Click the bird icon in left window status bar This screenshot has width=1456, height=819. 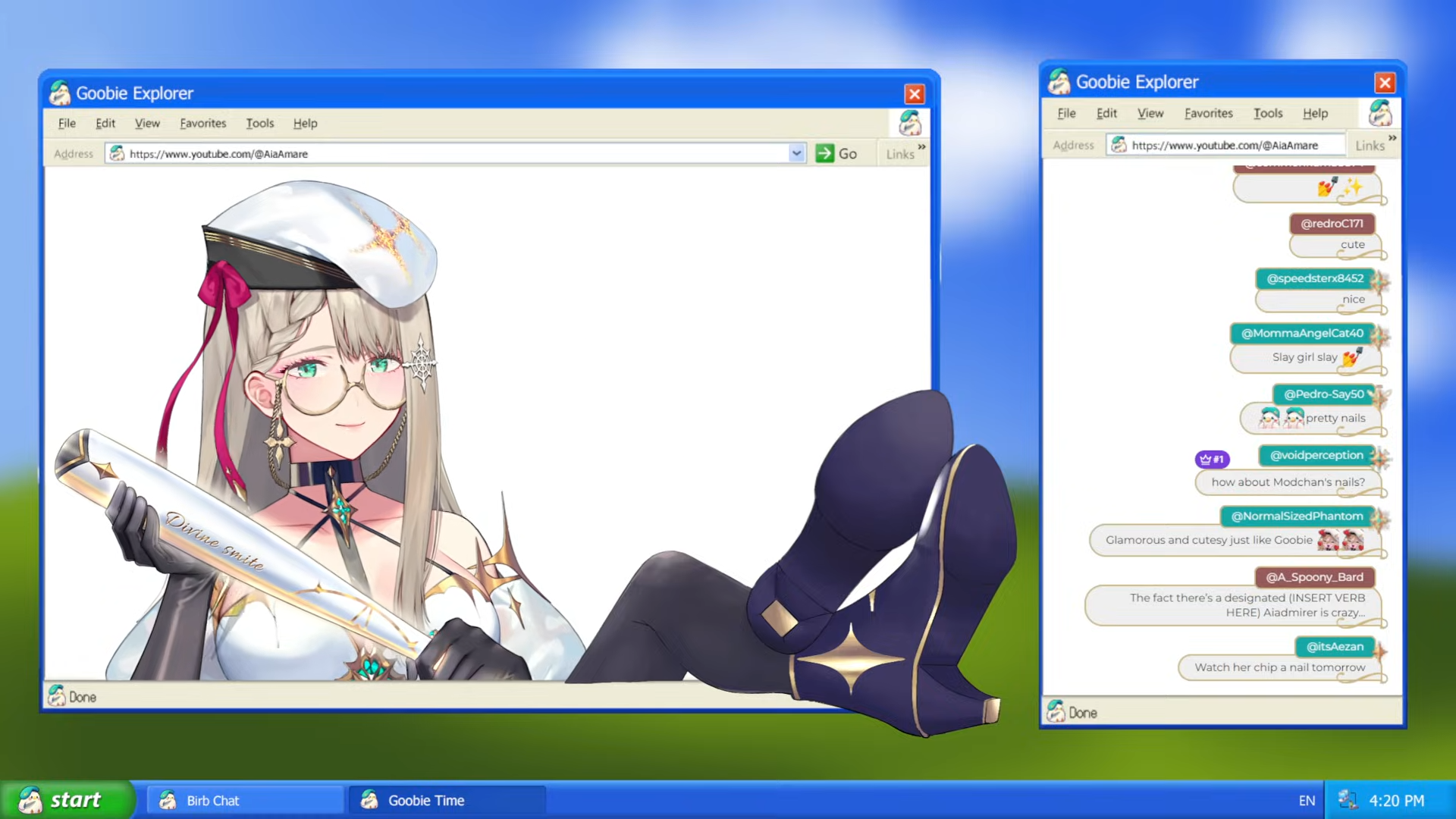tap(56, 696)
